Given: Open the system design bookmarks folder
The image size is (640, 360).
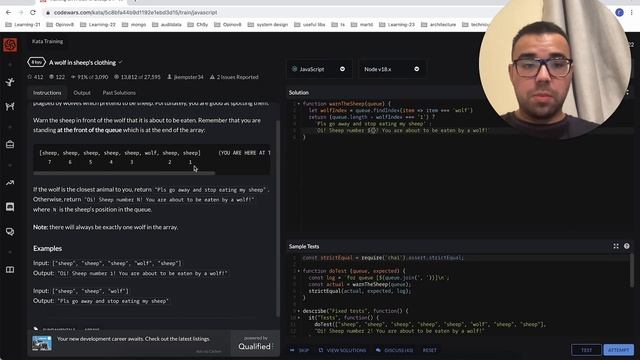Looking at the screenshot, I should click(x=268, y=24).
